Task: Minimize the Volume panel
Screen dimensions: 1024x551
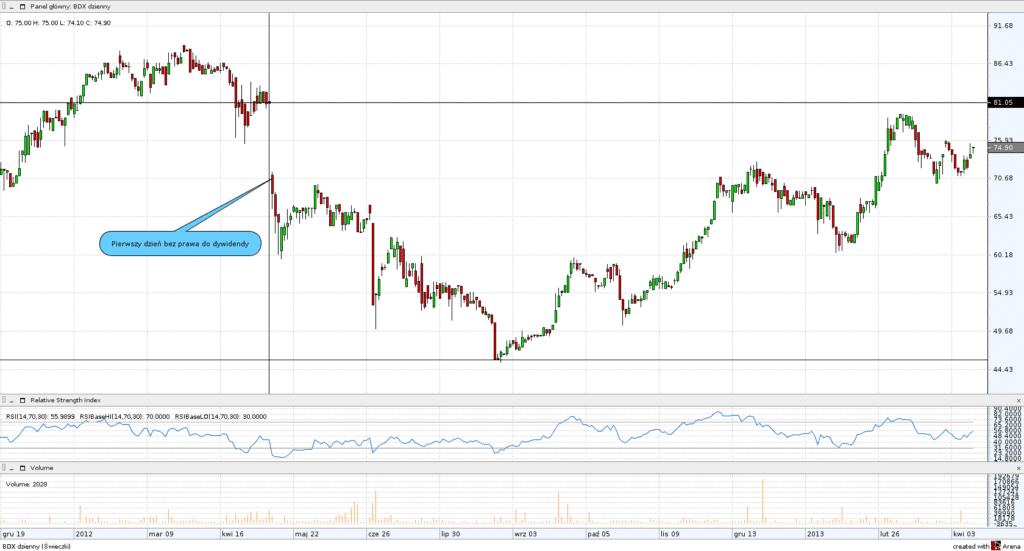Action: click(x=13, y=467)
